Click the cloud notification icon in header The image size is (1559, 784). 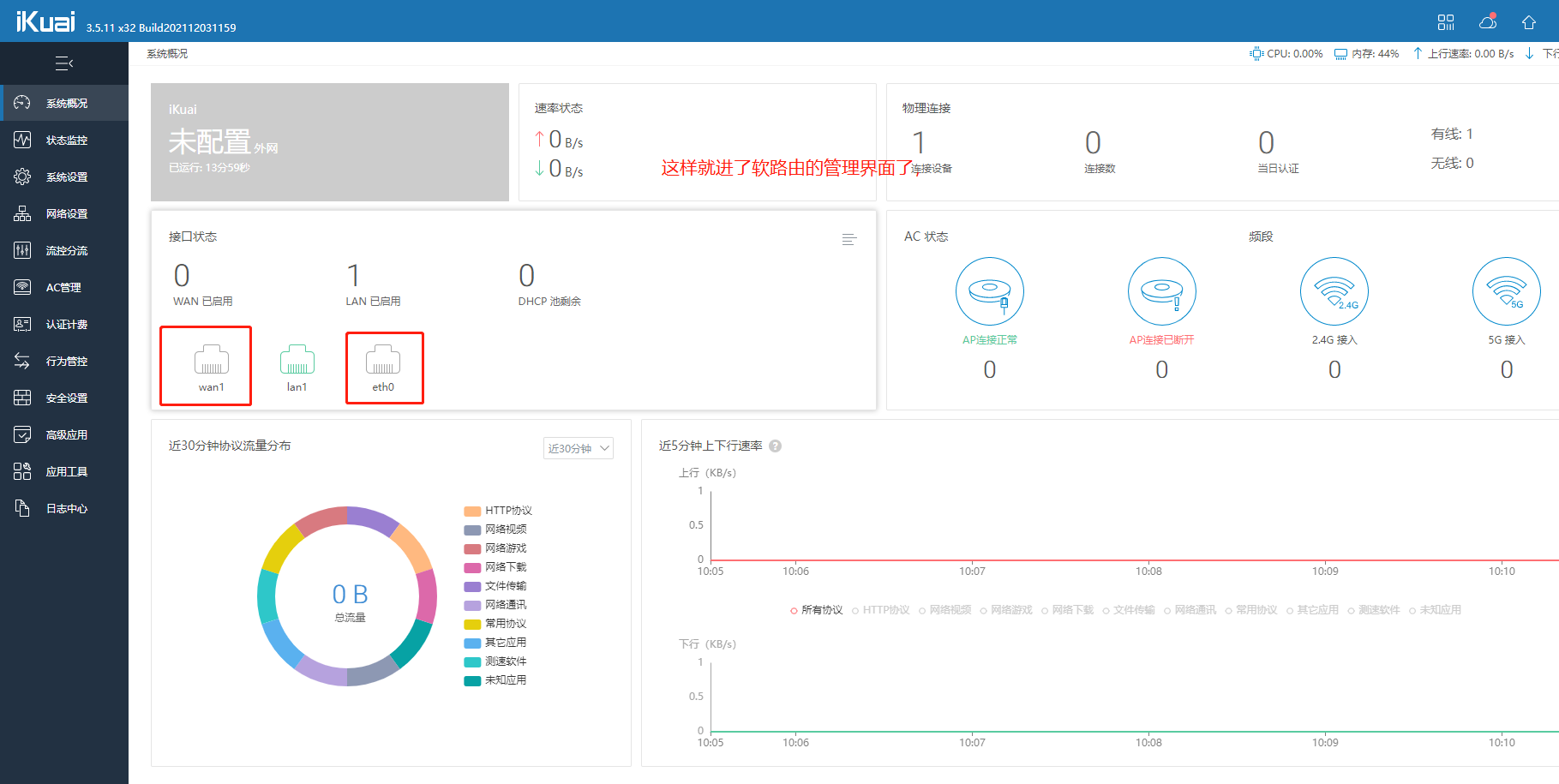point(1488,21)
